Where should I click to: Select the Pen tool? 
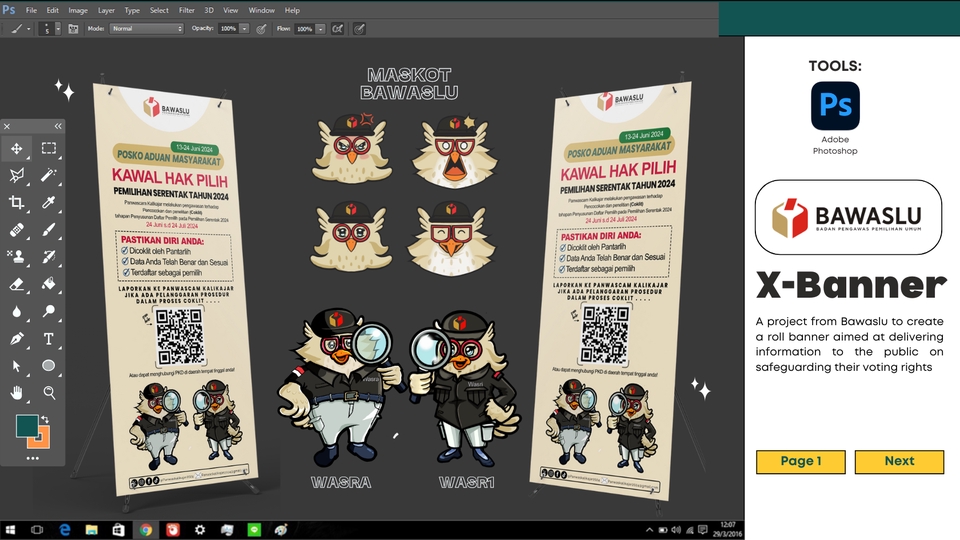tap(17, 339)
